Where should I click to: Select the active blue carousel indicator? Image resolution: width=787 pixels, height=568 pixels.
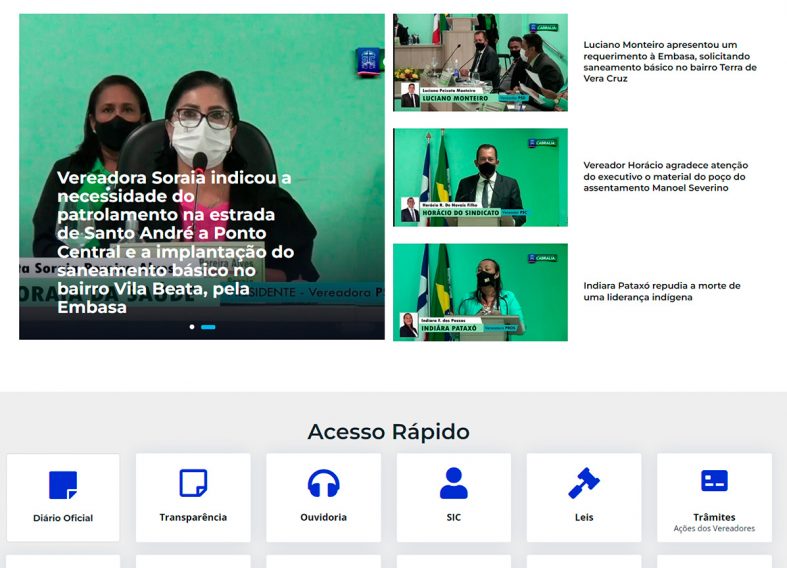point(208,327)
